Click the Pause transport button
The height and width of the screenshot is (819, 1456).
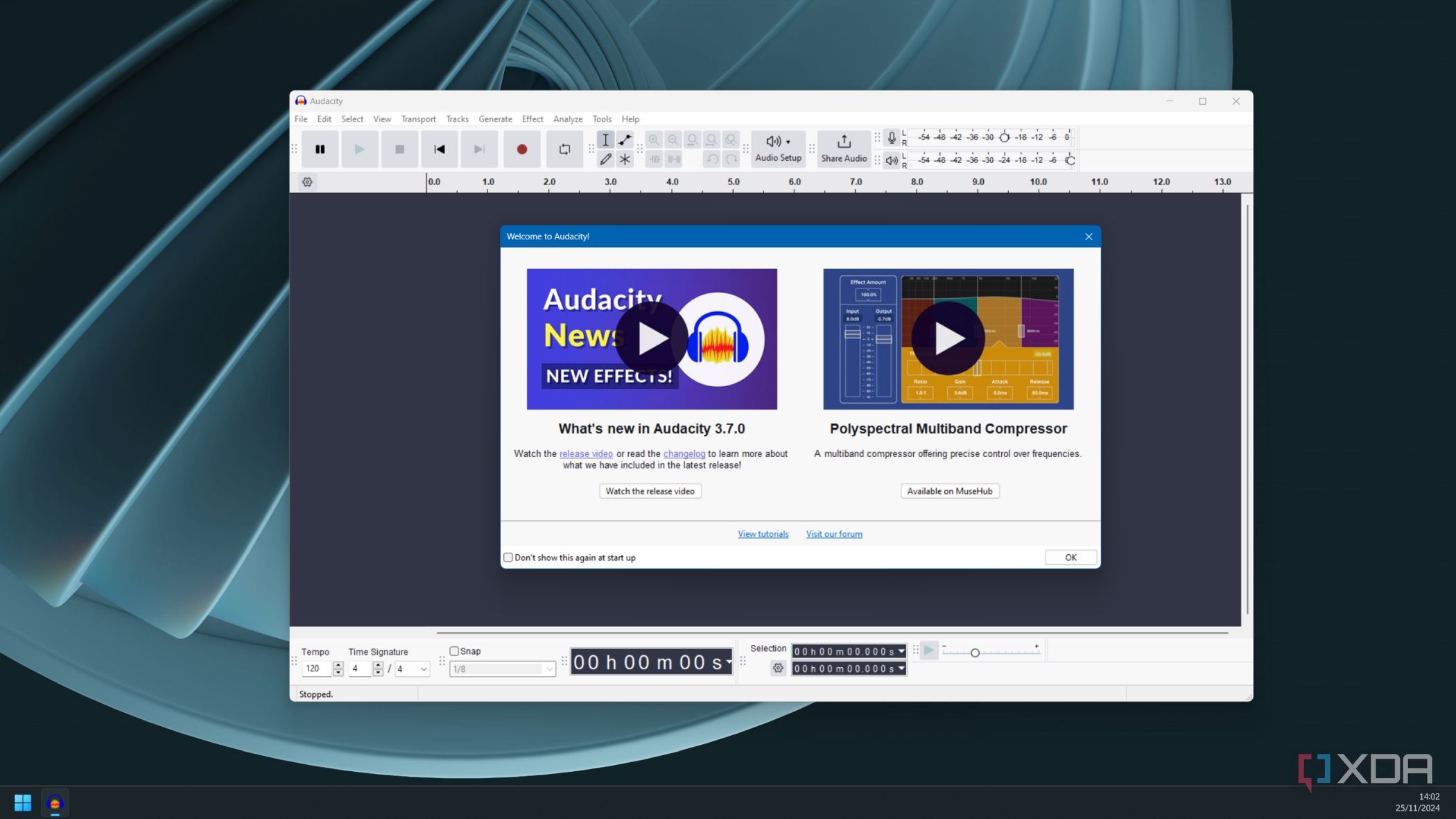320,149
